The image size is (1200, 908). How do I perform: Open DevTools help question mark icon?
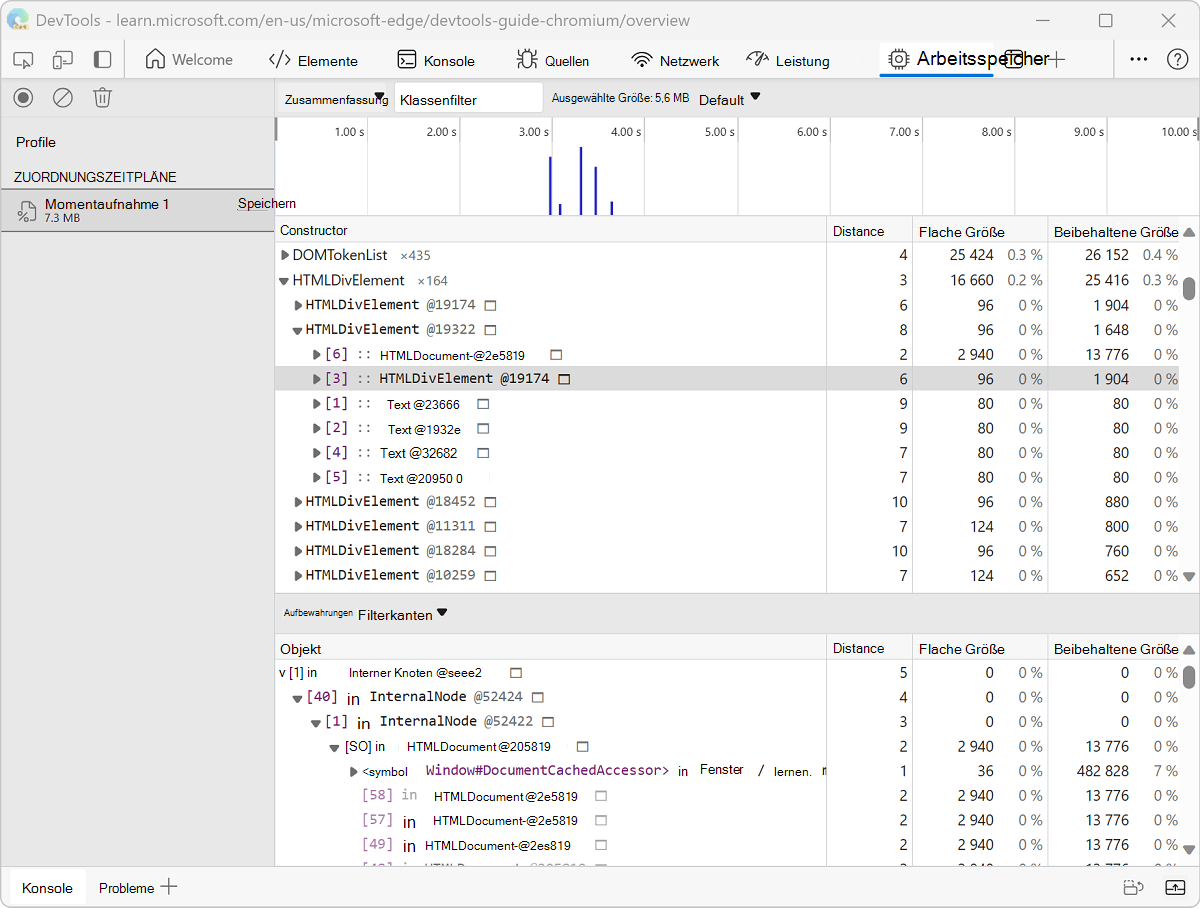(1177, 60)
